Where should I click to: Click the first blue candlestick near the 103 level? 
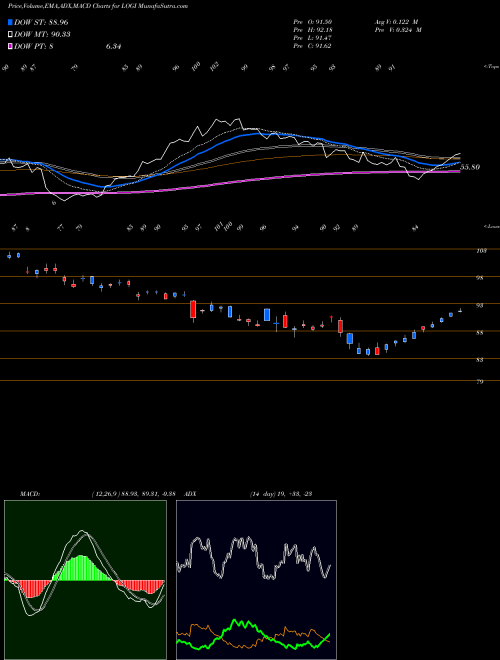point(9,255)
